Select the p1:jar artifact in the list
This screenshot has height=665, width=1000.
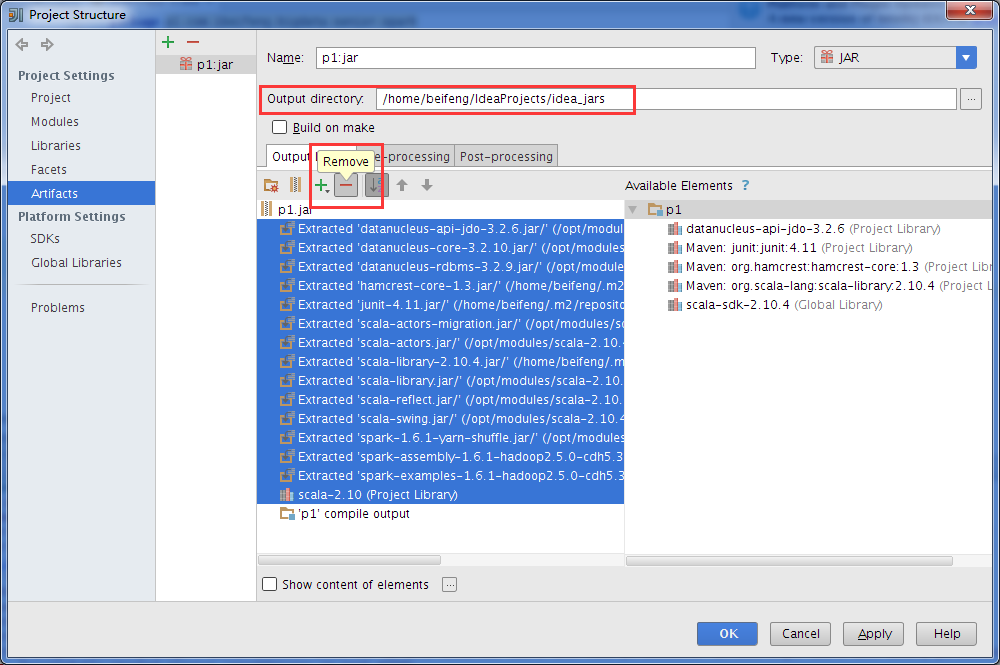pos(206,64)
